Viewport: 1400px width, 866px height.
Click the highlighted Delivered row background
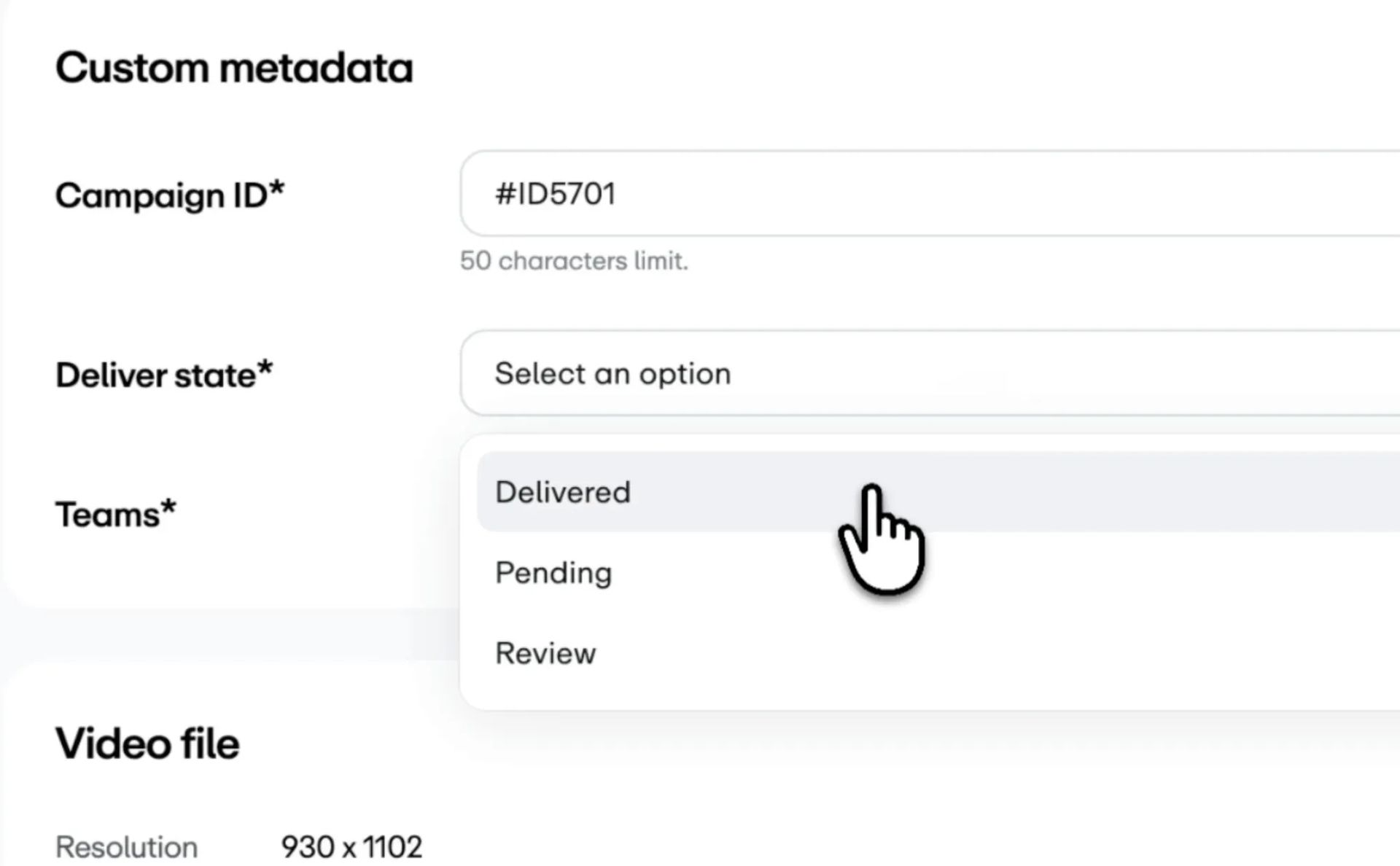pyautogui.click(x=1094, y=492)
